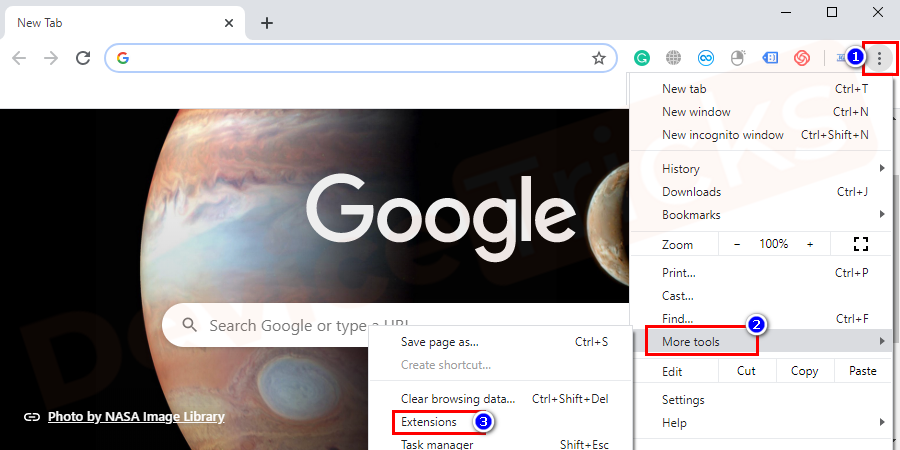This screenshot has width=900, height=450.
Task: Bookmark this page with the star icon
Action: 599,58
